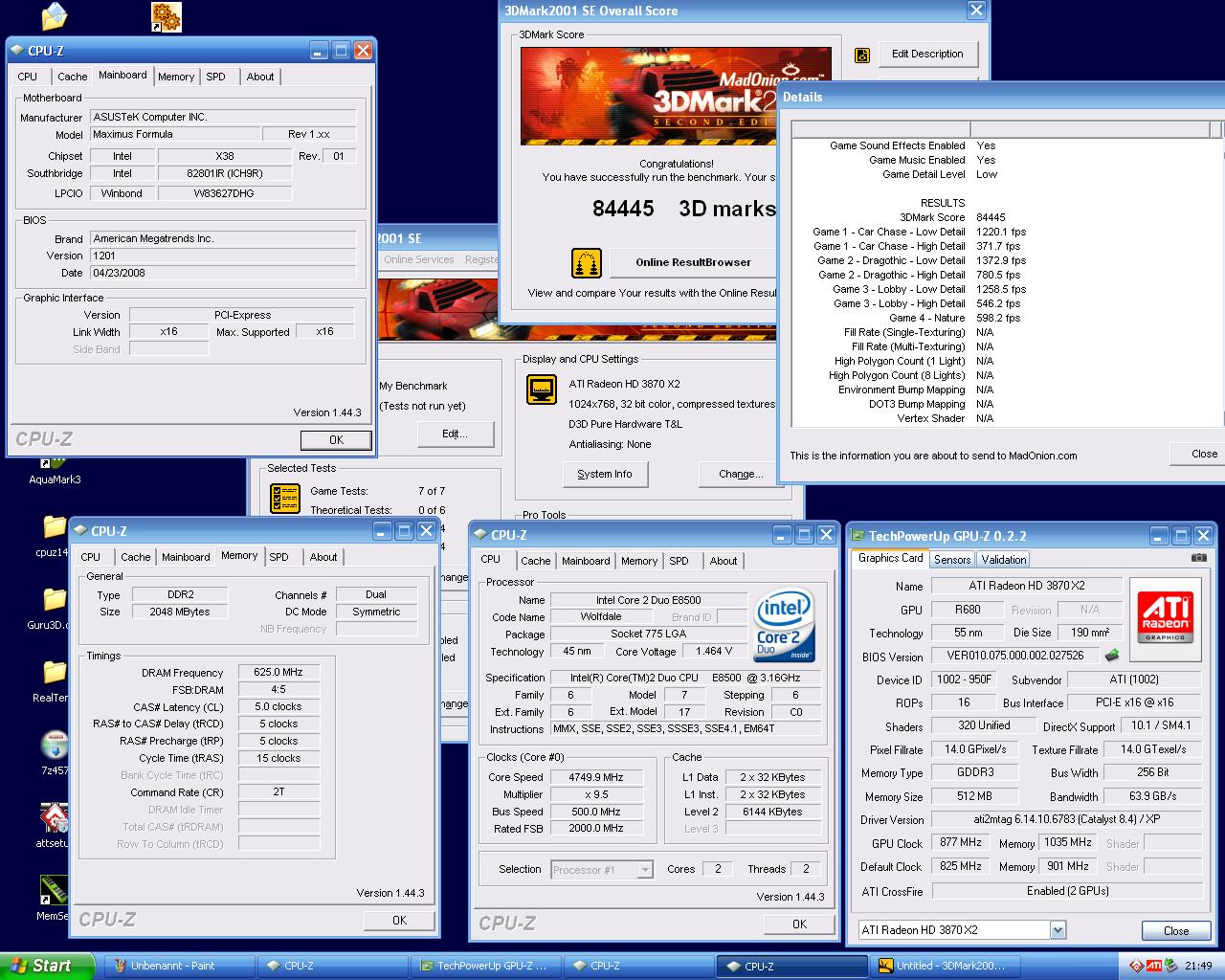
Task: Click the Selected Tests checklist icon
Action: tap(285, 499)
